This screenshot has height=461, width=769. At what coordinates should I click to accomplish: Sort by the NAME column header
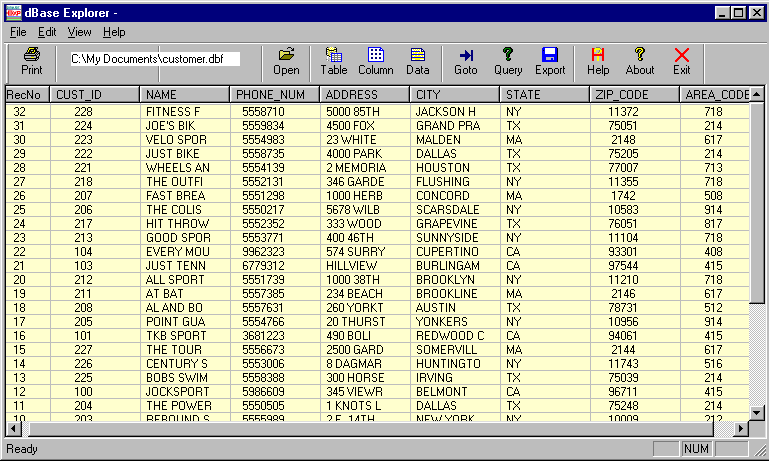click(185, 95)
